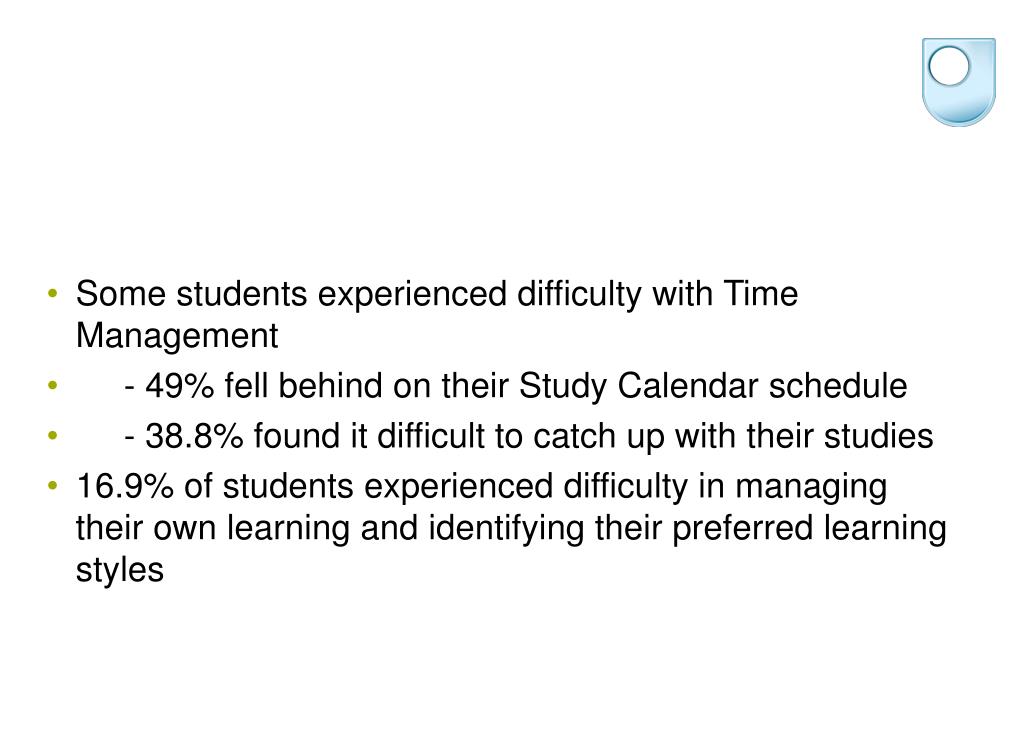This screenshot has height=740, width=1024.
Task: Click the word "managing"
Action: point(810,486)
